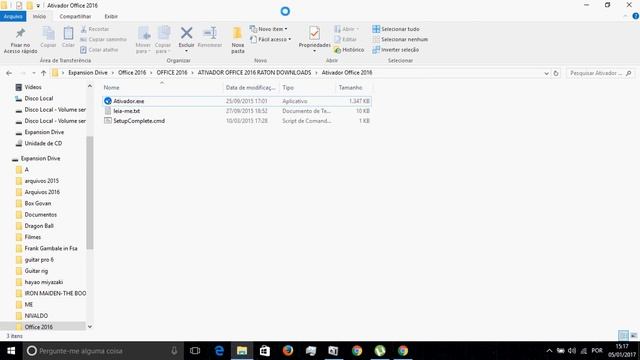Open the Windows Start menu
Screen dimensions: 640x360
point(11,351)
